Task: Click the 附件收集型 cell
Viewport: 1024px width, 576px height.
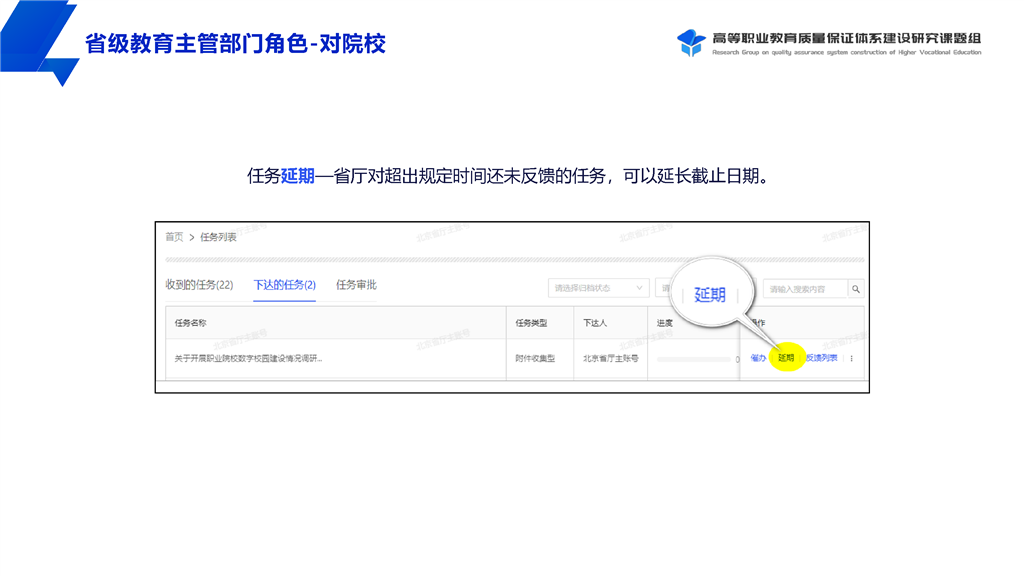Action: 535,359
